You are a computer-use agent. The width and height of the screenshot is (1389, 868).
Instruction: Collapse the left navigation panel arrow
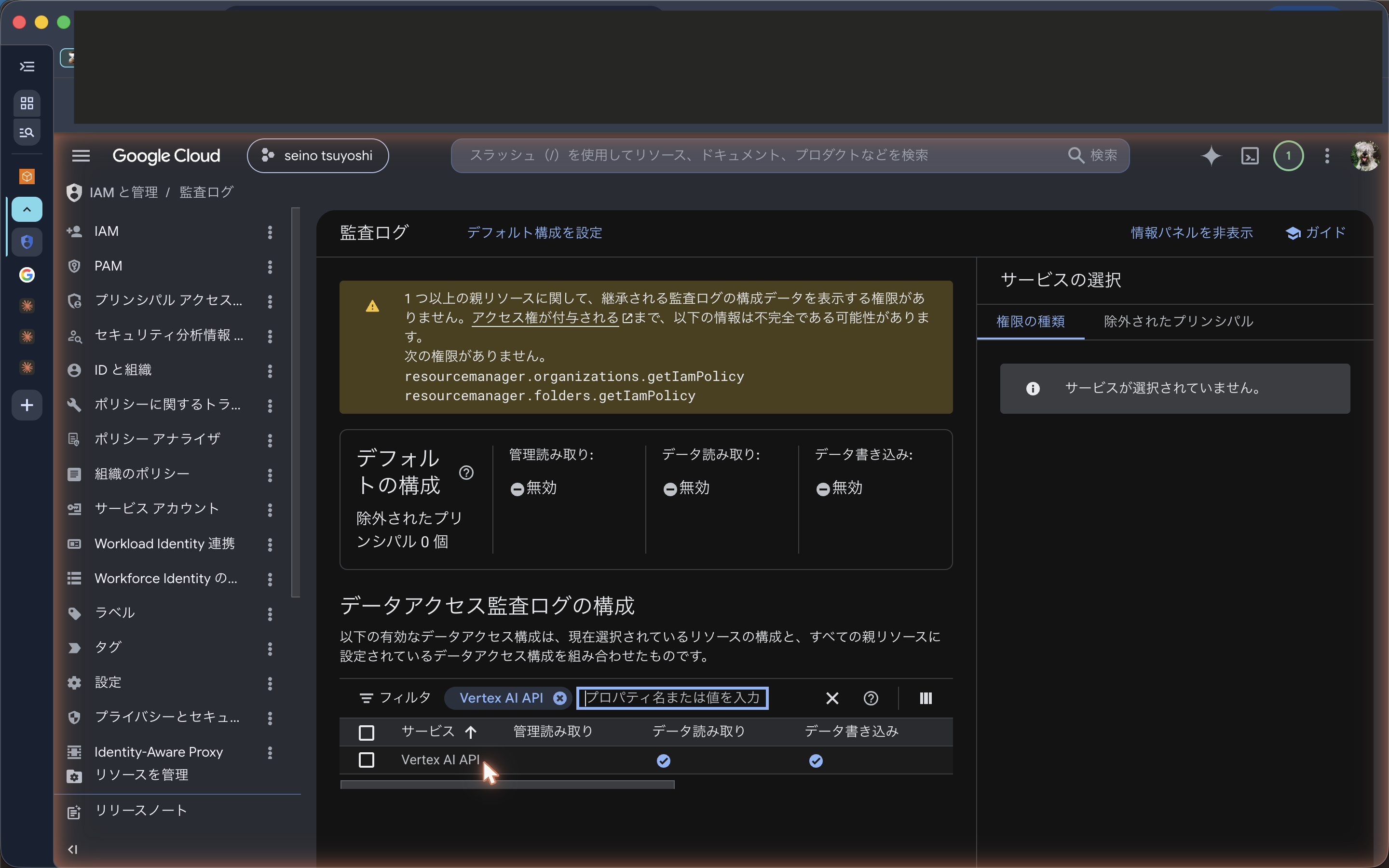click(73, 850)
